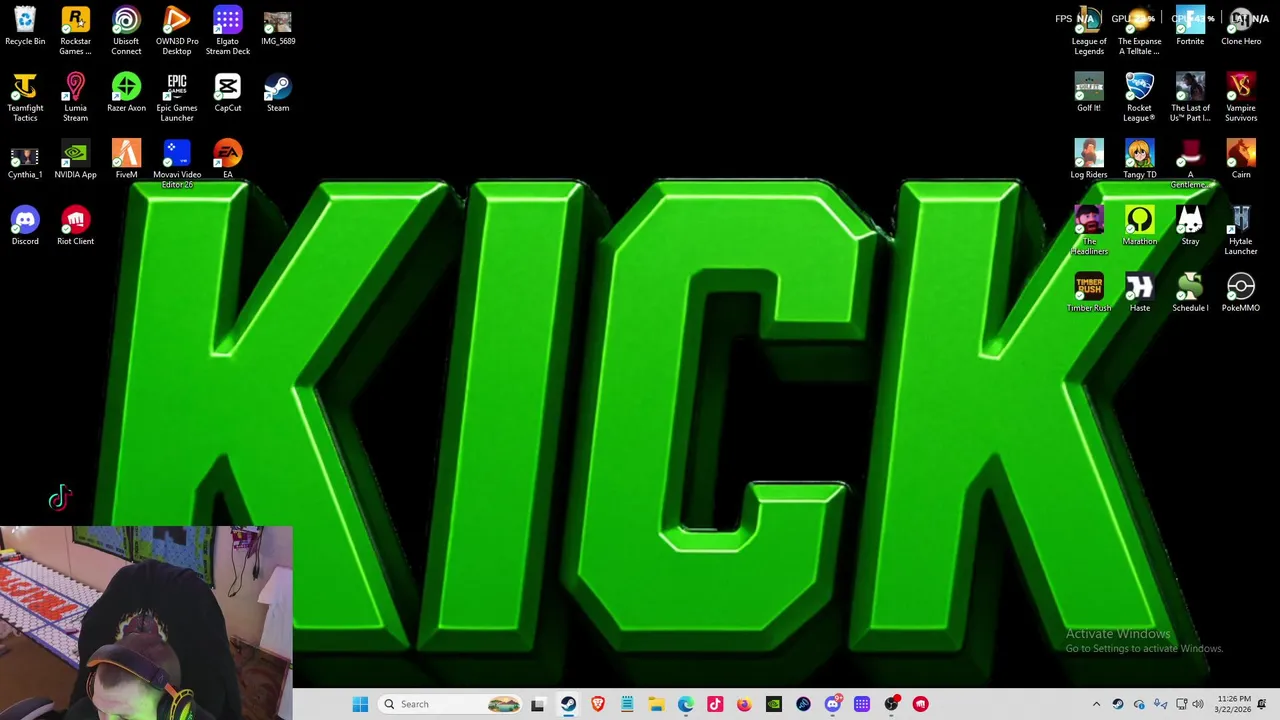Open the Golf It! shortcut
Viewport: 1280px width, 720px height.
(1089, 93)
